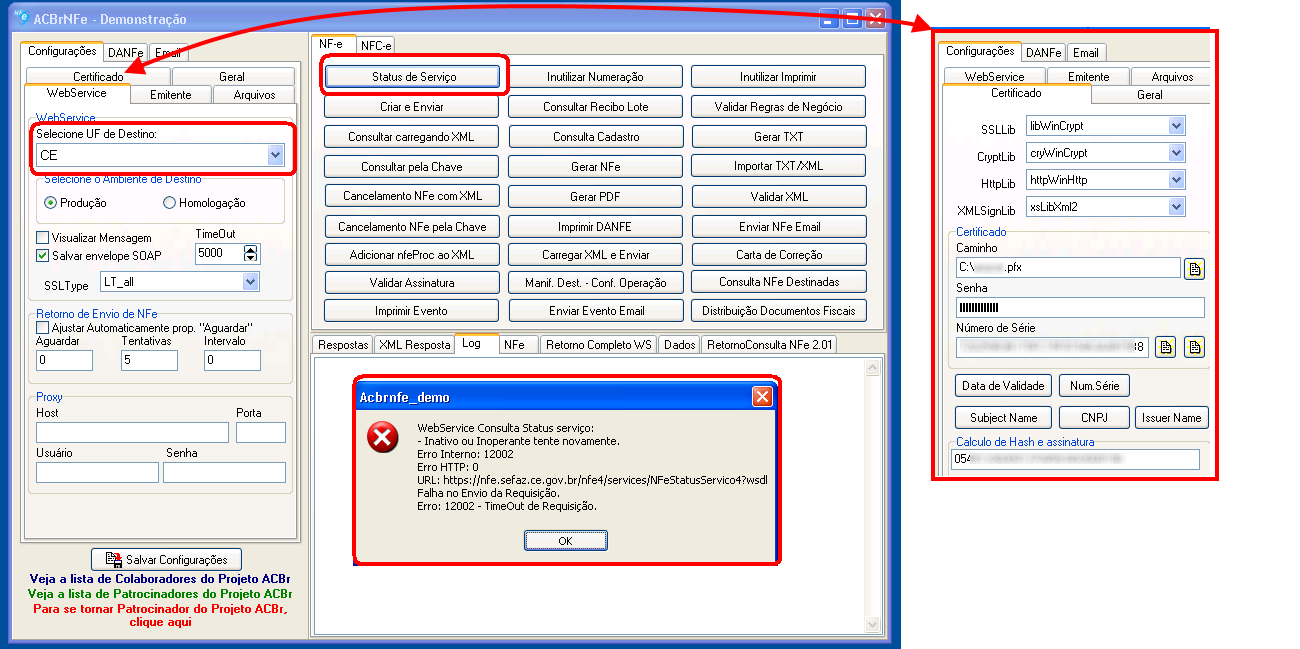
Task: Open the RetornoConsulta NFe 2.01 tab
Action: (768, 344)
